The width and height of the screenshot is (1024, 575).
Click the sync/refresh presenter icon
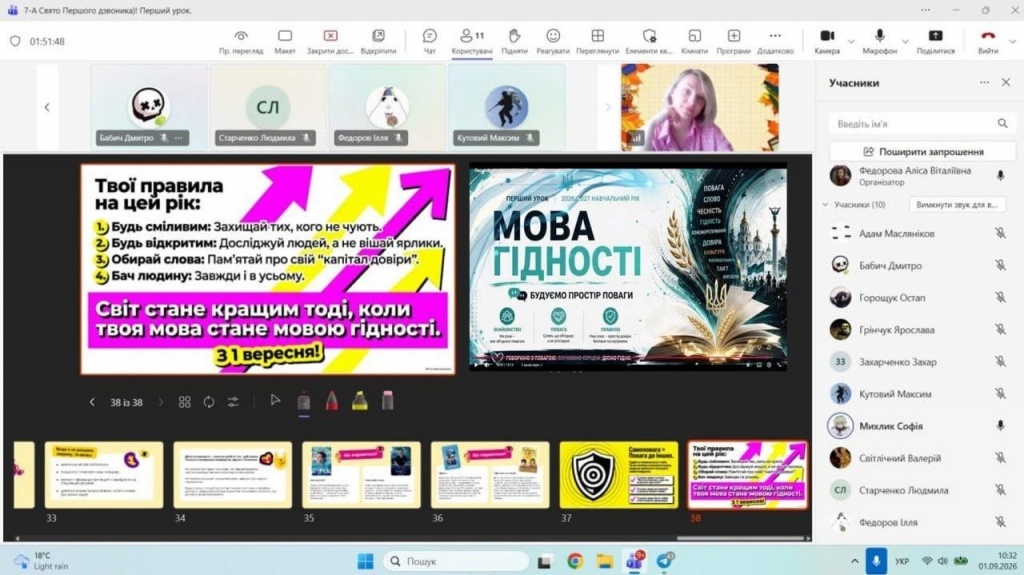pyautogui.click(x=209, y=402)
